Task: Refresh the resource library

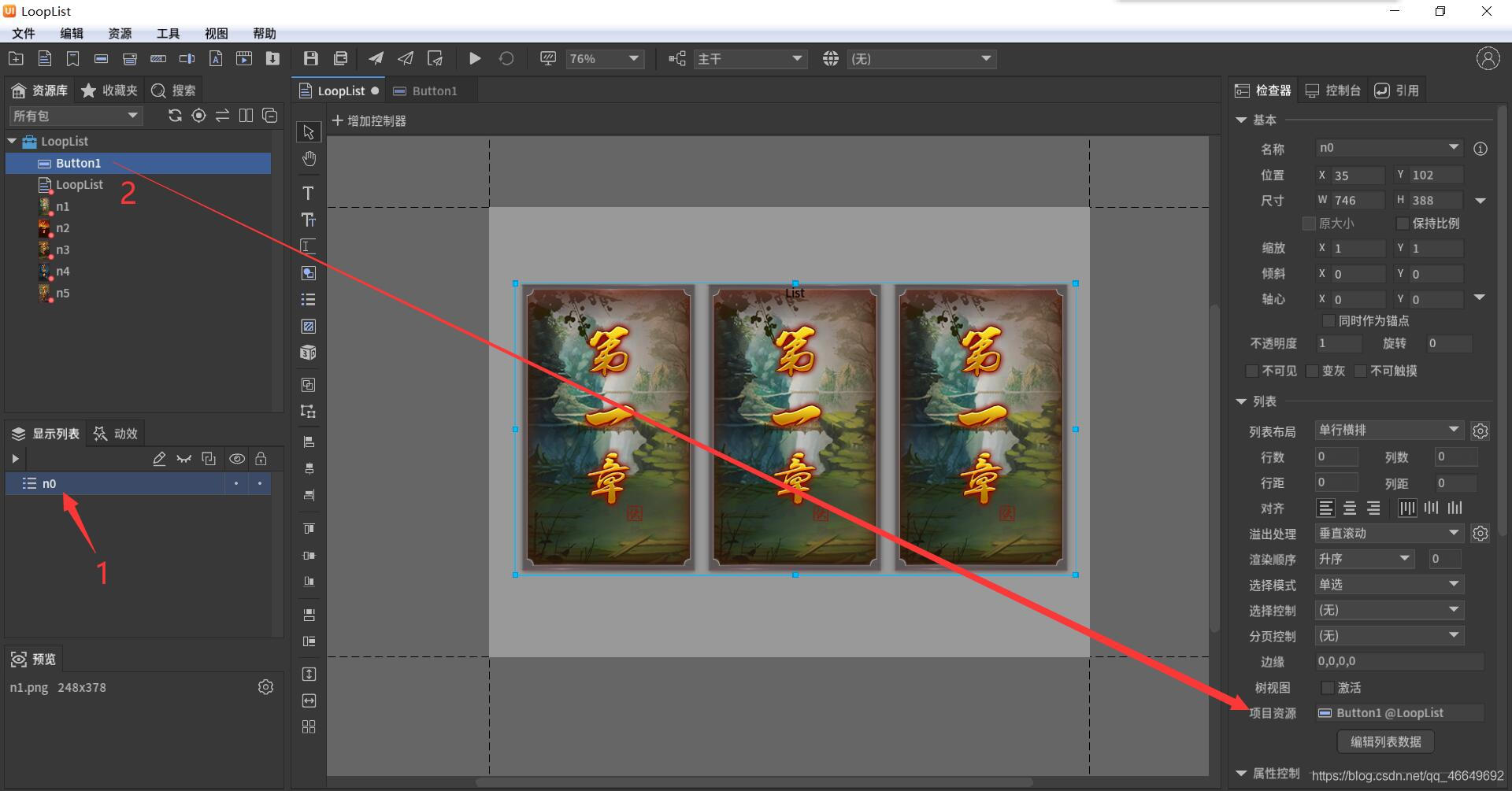Action: pyautogui.click(x=175, y=116)
